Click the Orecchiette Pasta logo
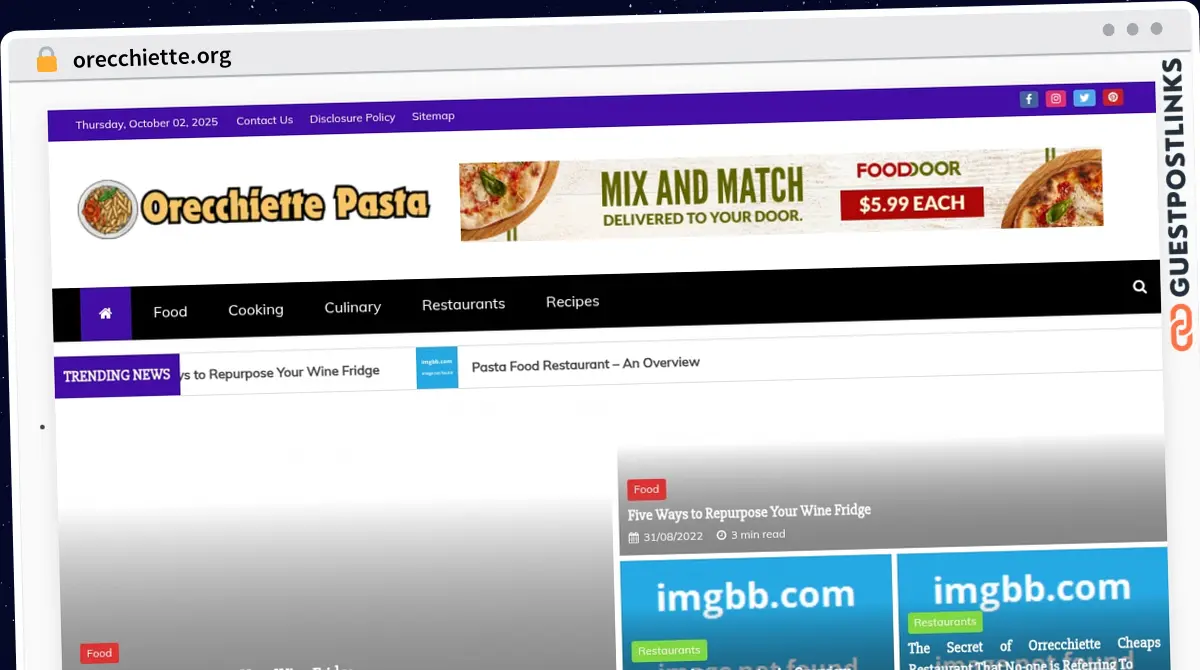Screen dimensions: 1200x670 255,208
